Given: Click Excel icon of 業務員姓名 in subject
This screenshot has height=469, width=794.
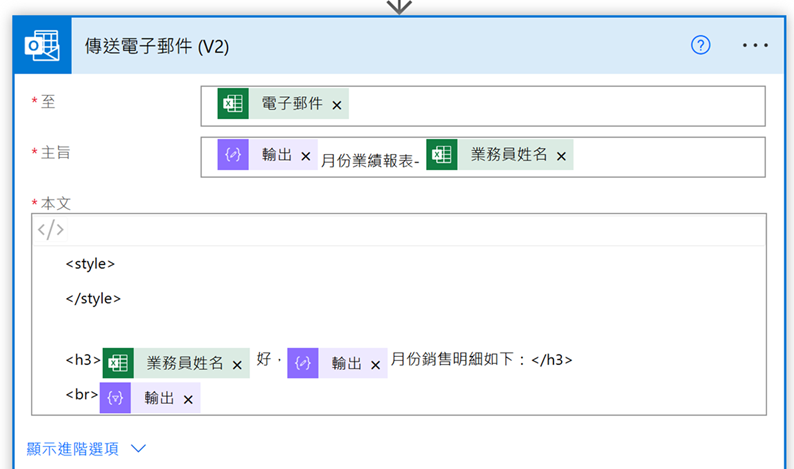Looking at the screenshot, I should 442,155.
